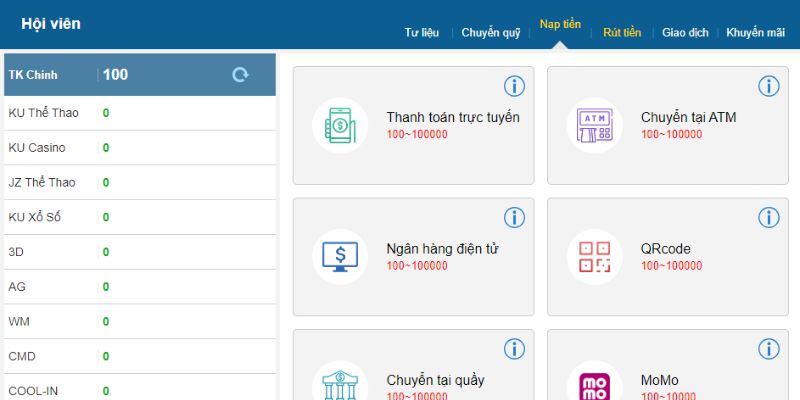The height and width of the screenshot is (400, 800).
Task: Click the Chuyển tại quầy bank building icon
Action: coord(340,385)
